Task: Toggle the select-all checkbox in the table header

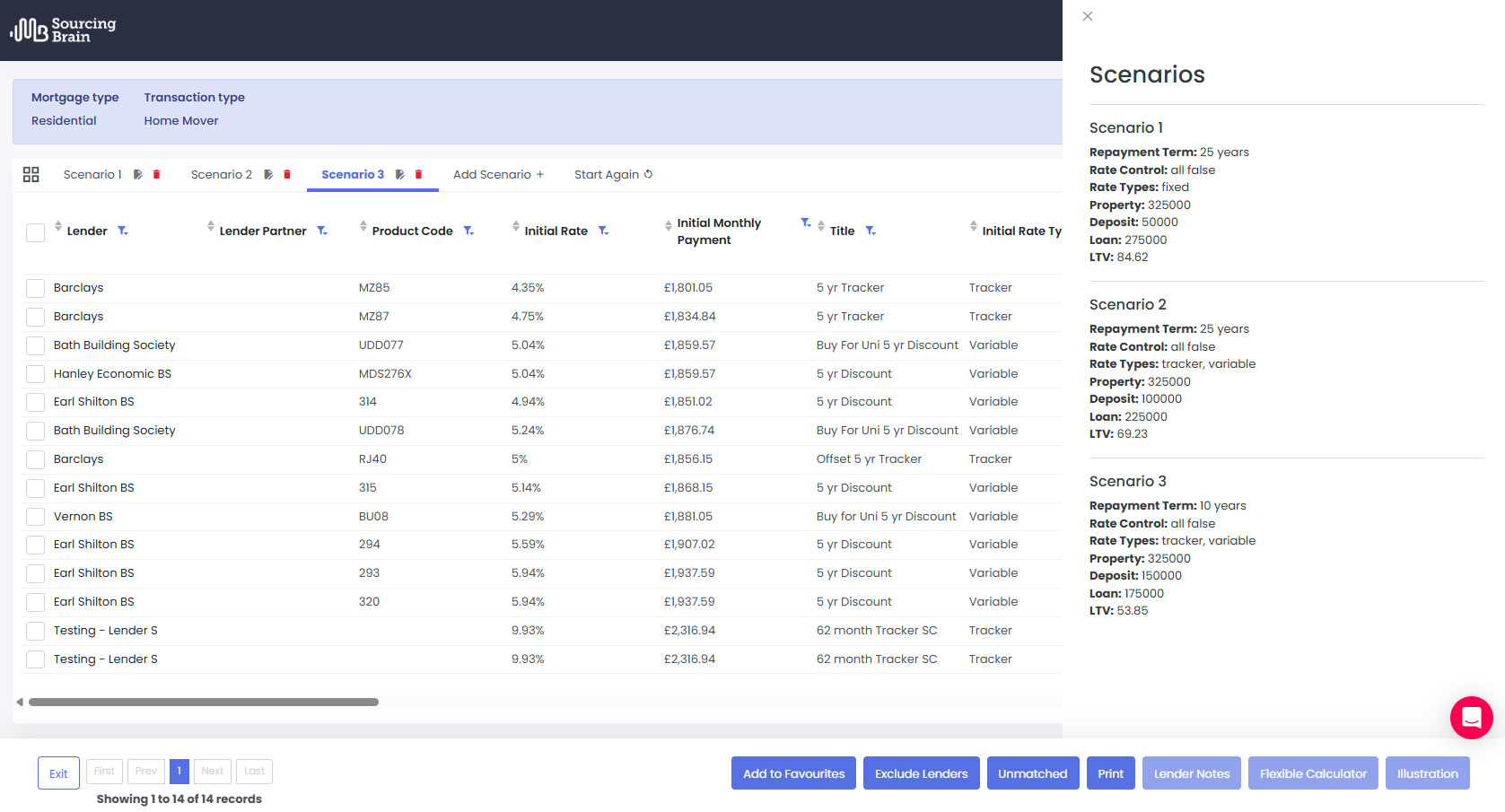Action: 35,231
